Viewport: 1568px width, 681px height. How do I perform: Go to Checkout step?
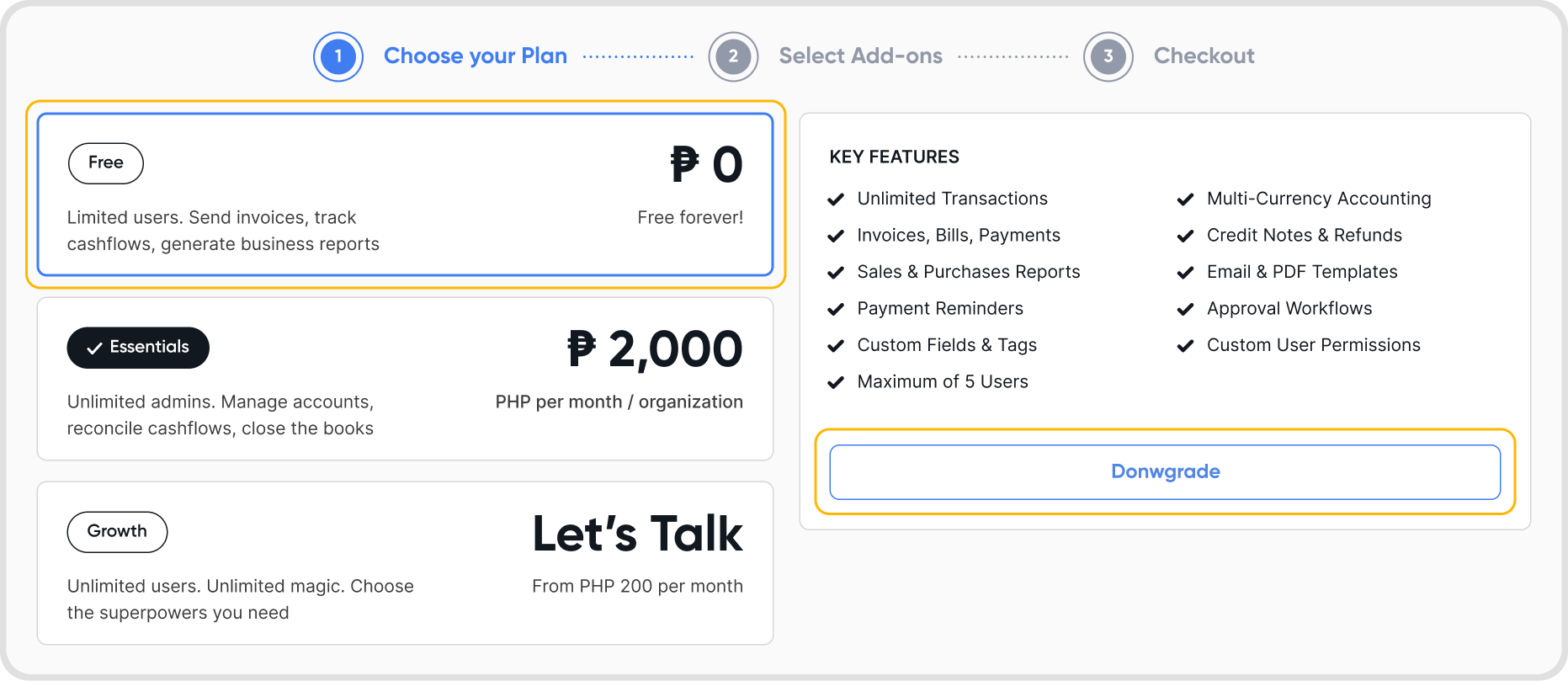1204,56
